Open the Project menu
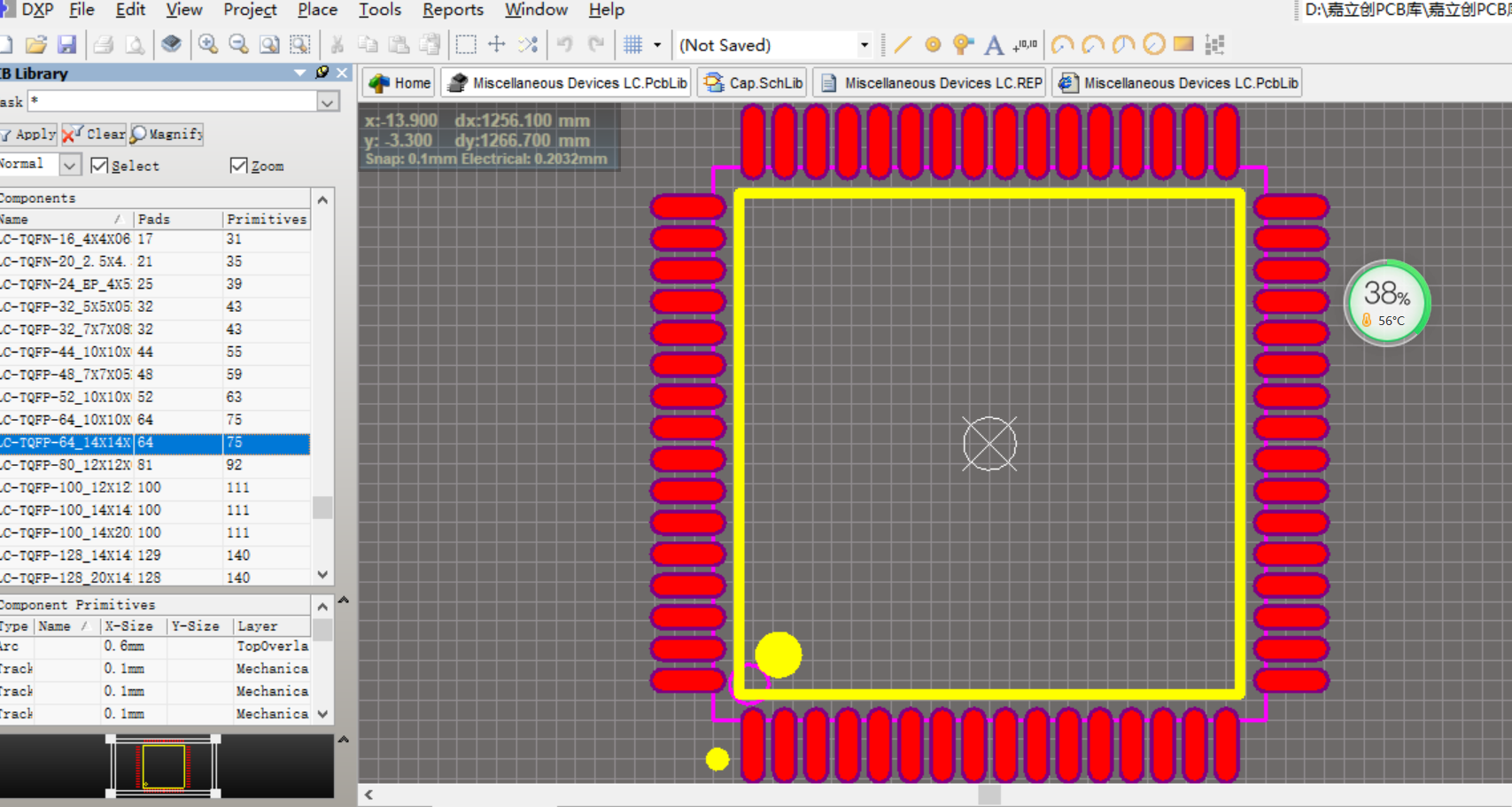The image size is (1512, 807). click(250, 10)
